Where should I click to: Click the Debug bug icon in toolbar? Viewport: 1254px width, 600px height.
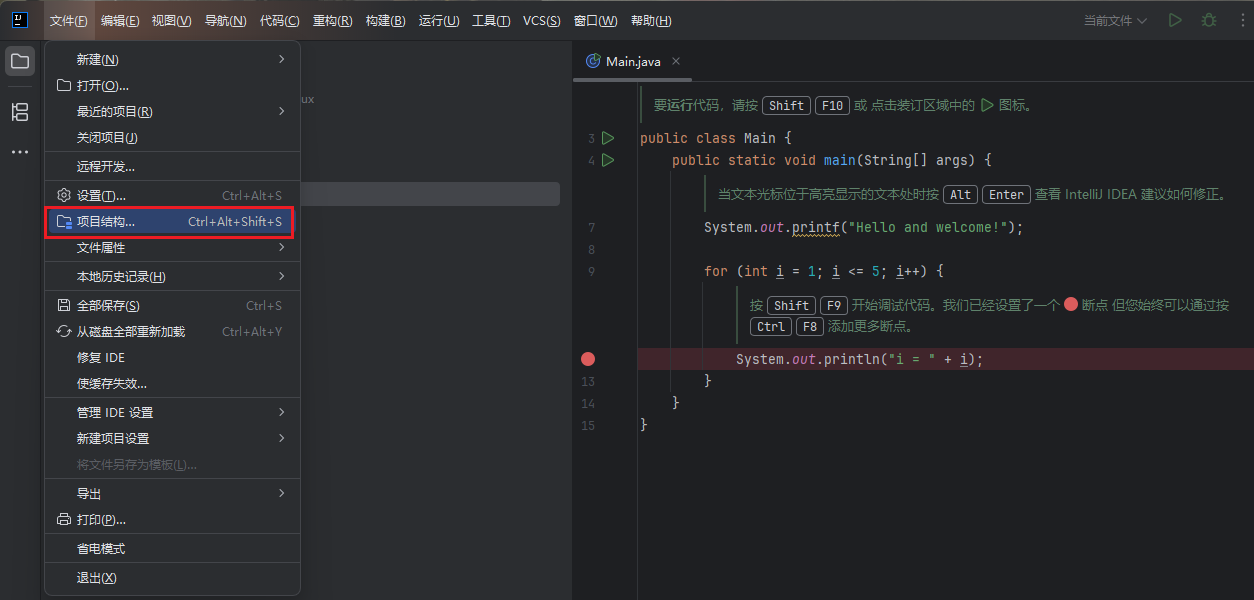pos(1209,20)
